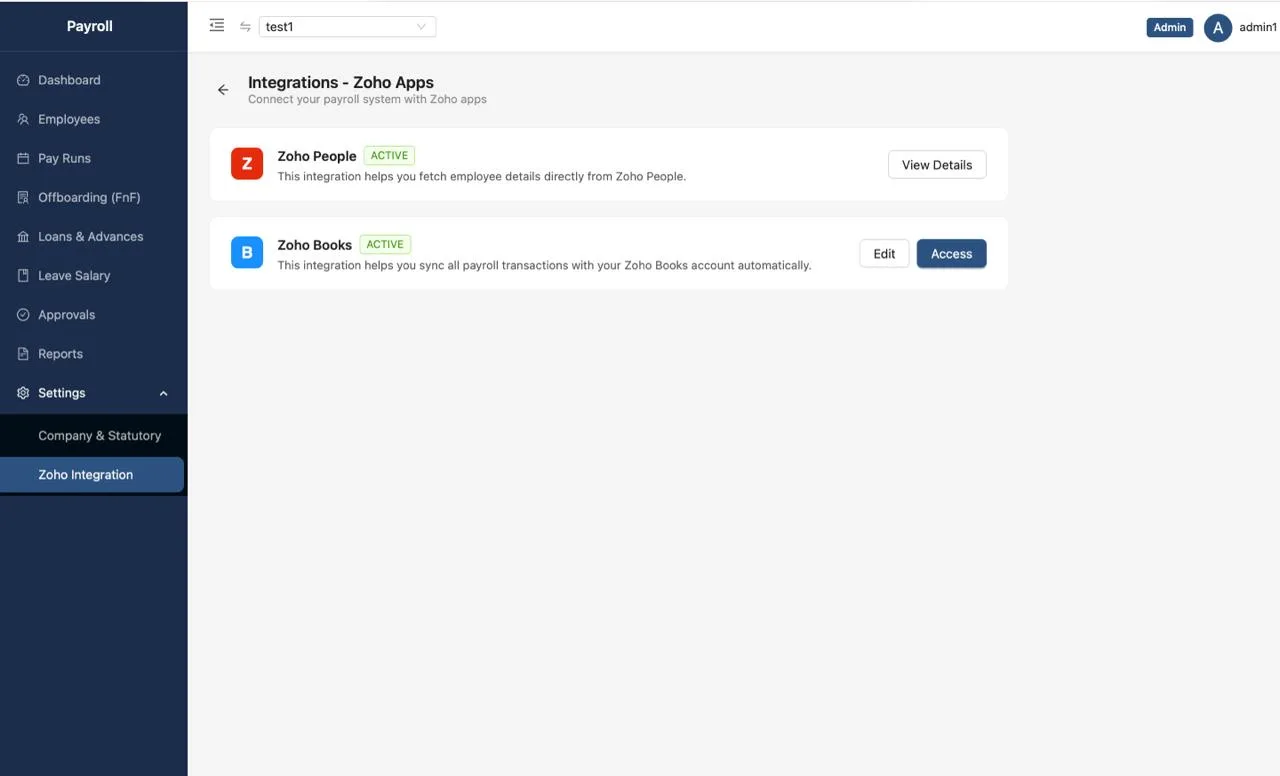Click the Reports file icon
1280x776 pixels.
click(x=23, y=354)
